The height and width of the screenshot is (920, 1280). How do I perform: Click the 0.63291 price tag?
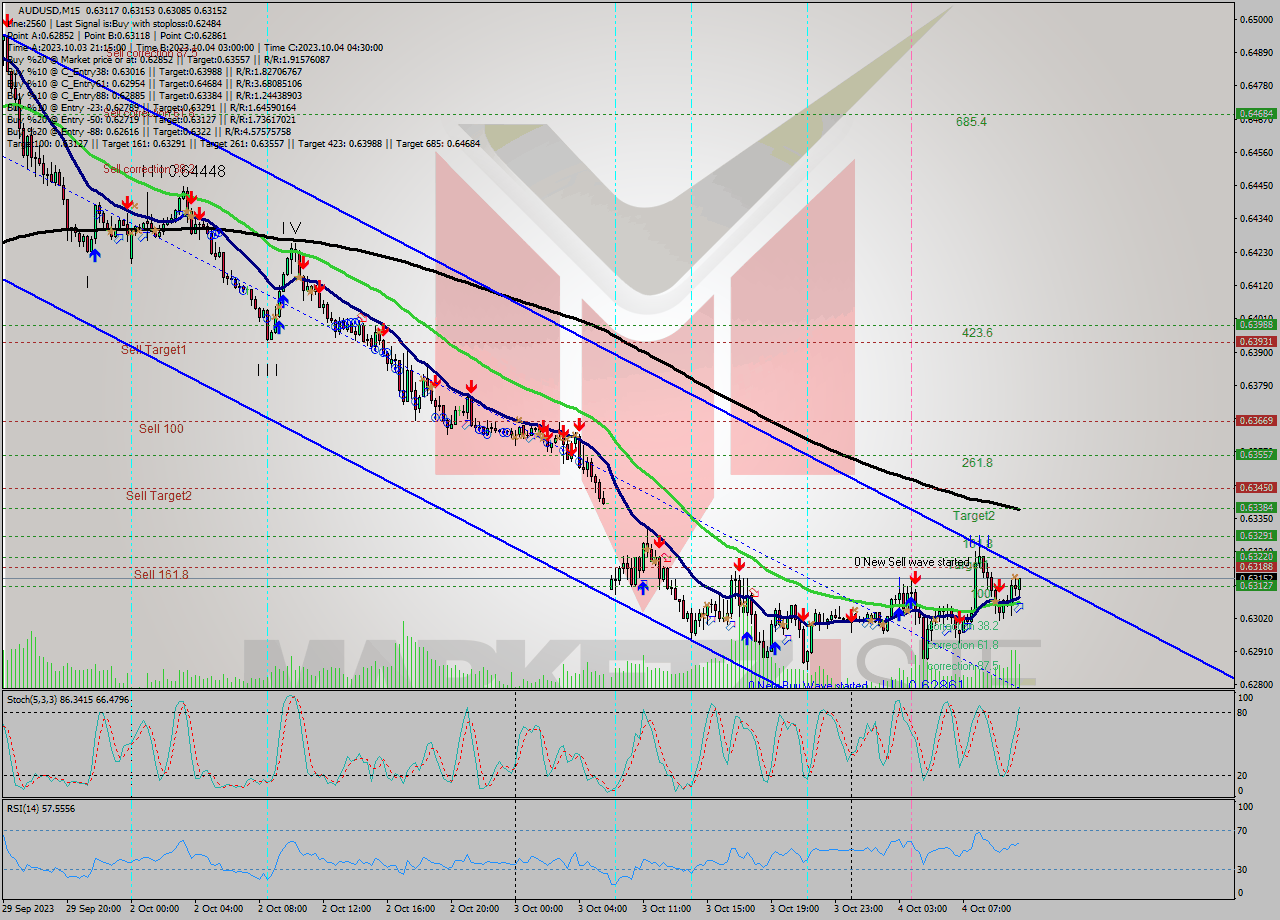click(1256, 535)
